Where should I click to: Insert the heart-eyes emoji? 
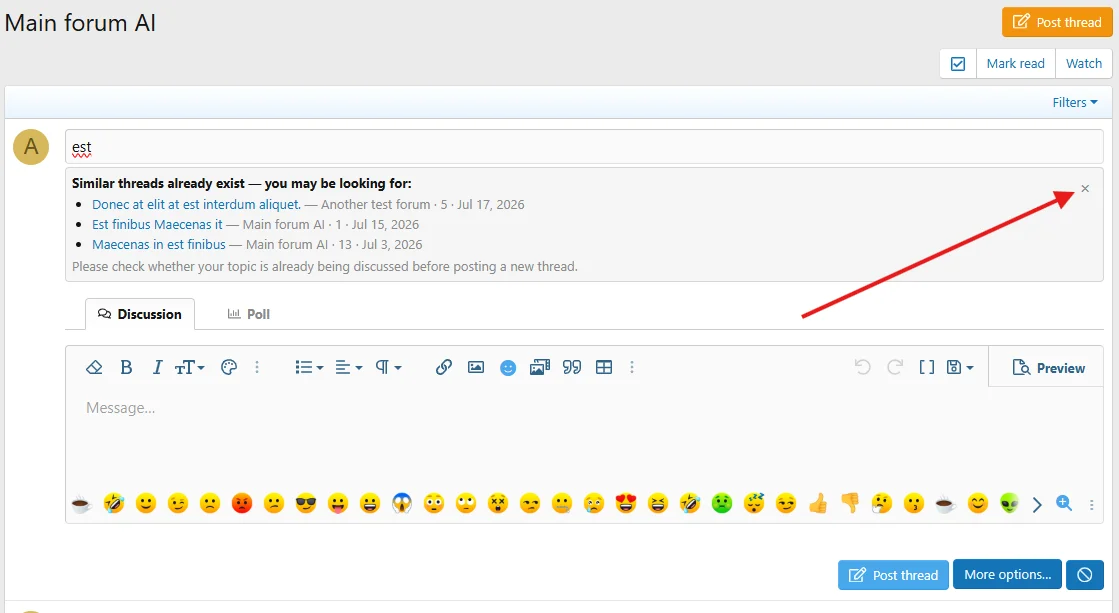tap(626, 505)
